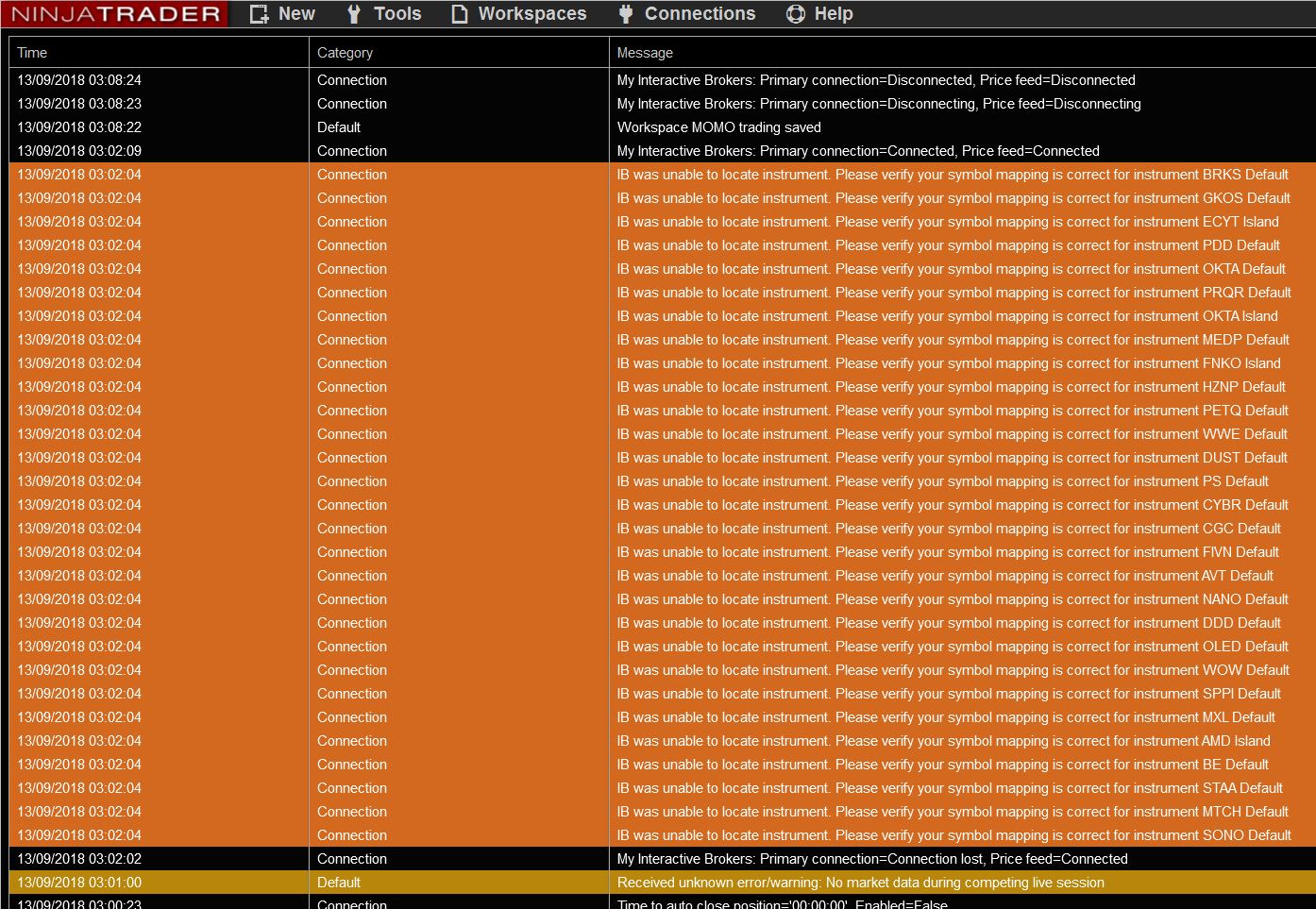The height and width of the screenshot is (909, 1316).
Task: Select the 'No market data during competing live session' warning
Action: point(861,883)
